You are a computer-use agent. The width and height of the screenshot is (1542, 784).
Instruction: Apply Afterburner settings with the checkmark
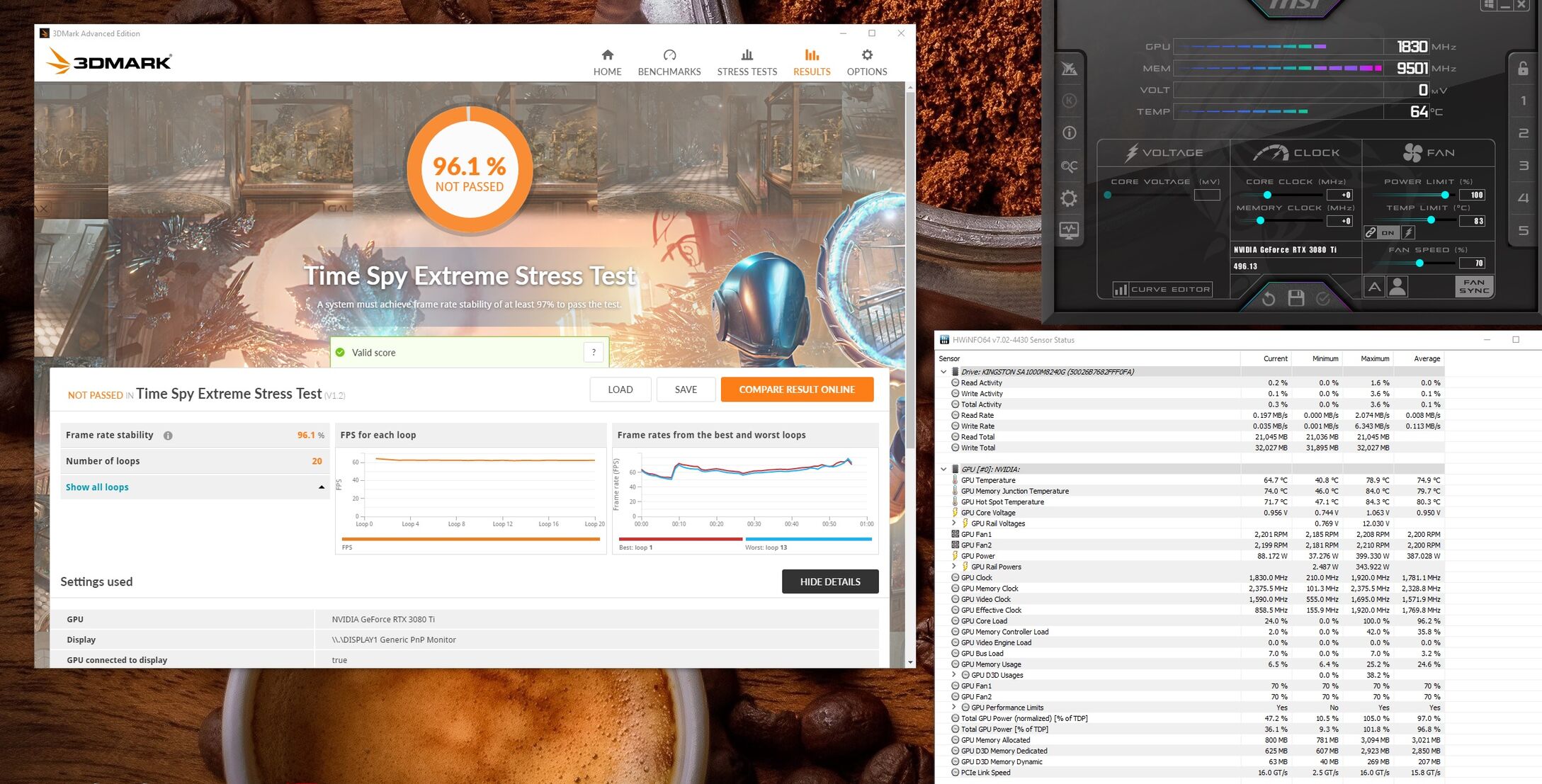[1322, 299]
